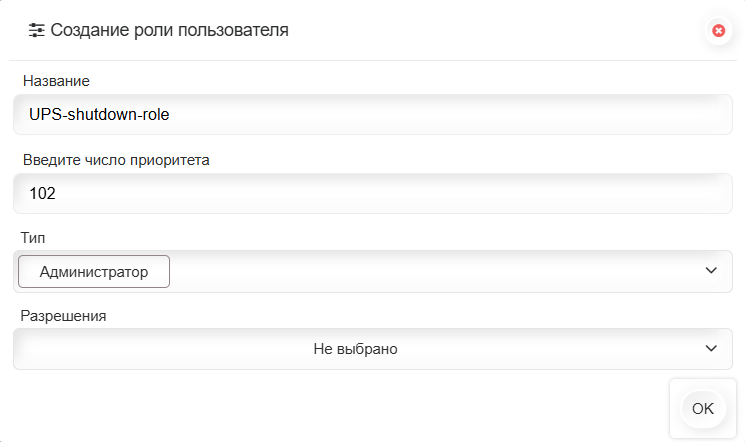745x442 pixels.
Task: Click the "Название" field label
Action: click(x=56, y=80)
